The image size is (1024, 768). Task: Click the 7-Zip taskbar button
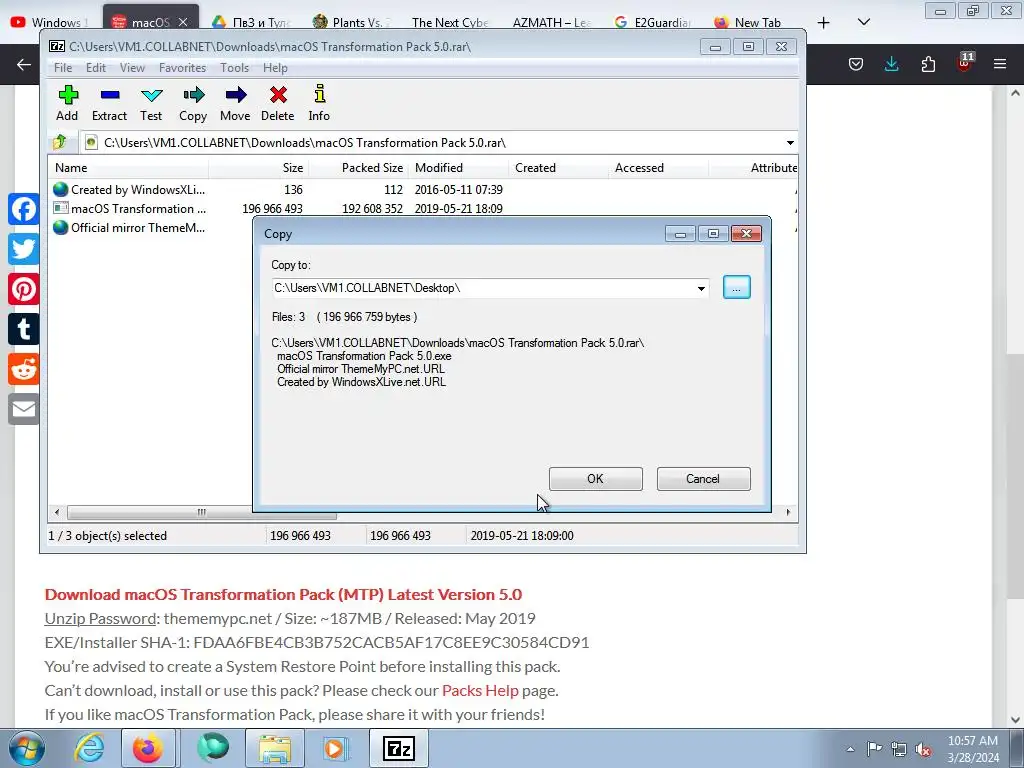click(x=399, y=748)
